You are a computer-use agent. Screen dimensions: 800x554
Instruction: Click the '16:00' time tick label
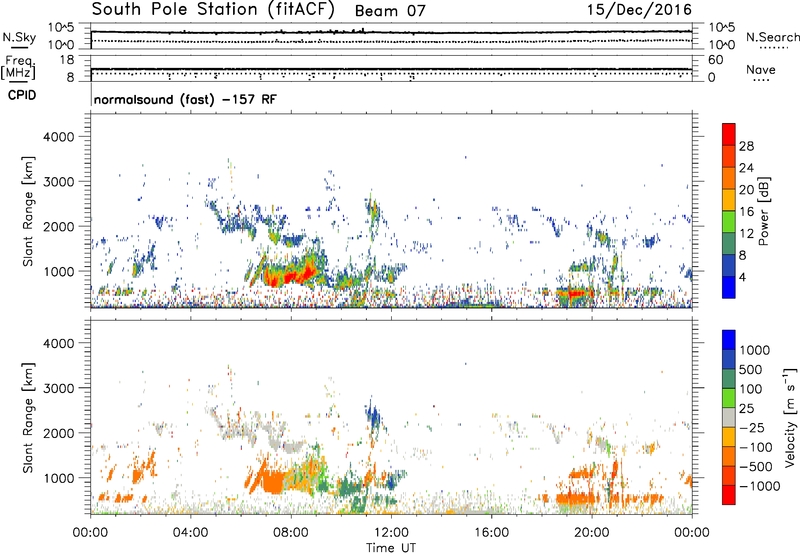pyautogui.click(x=491, y=533)
